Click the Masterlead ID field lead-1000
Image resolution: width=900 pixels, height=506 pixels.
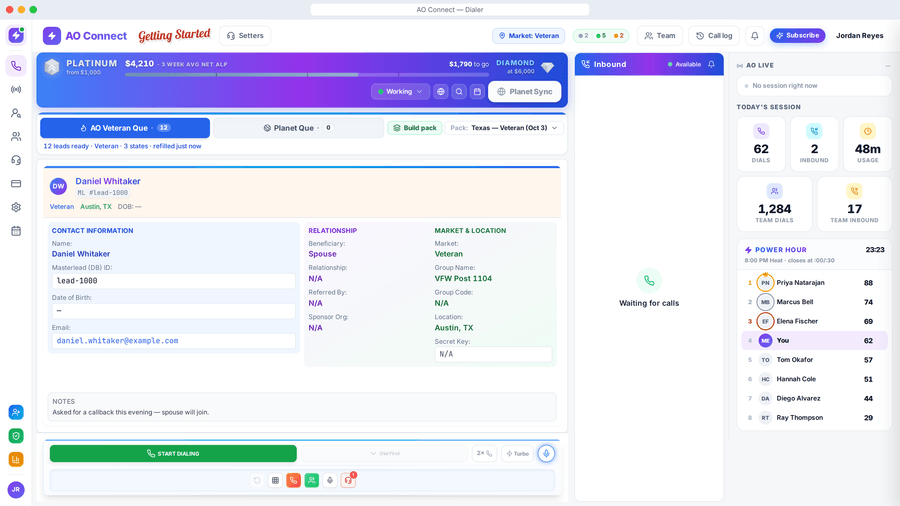(173, 281)
